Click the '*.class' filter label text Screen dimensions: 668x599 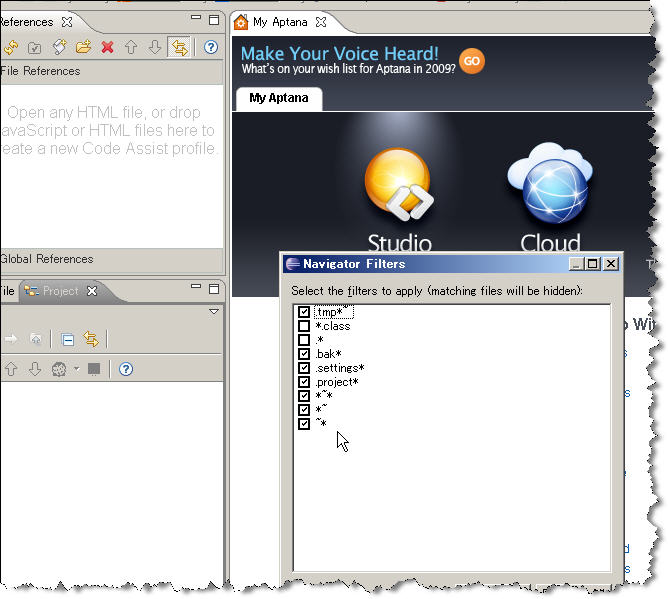(333, 326)
